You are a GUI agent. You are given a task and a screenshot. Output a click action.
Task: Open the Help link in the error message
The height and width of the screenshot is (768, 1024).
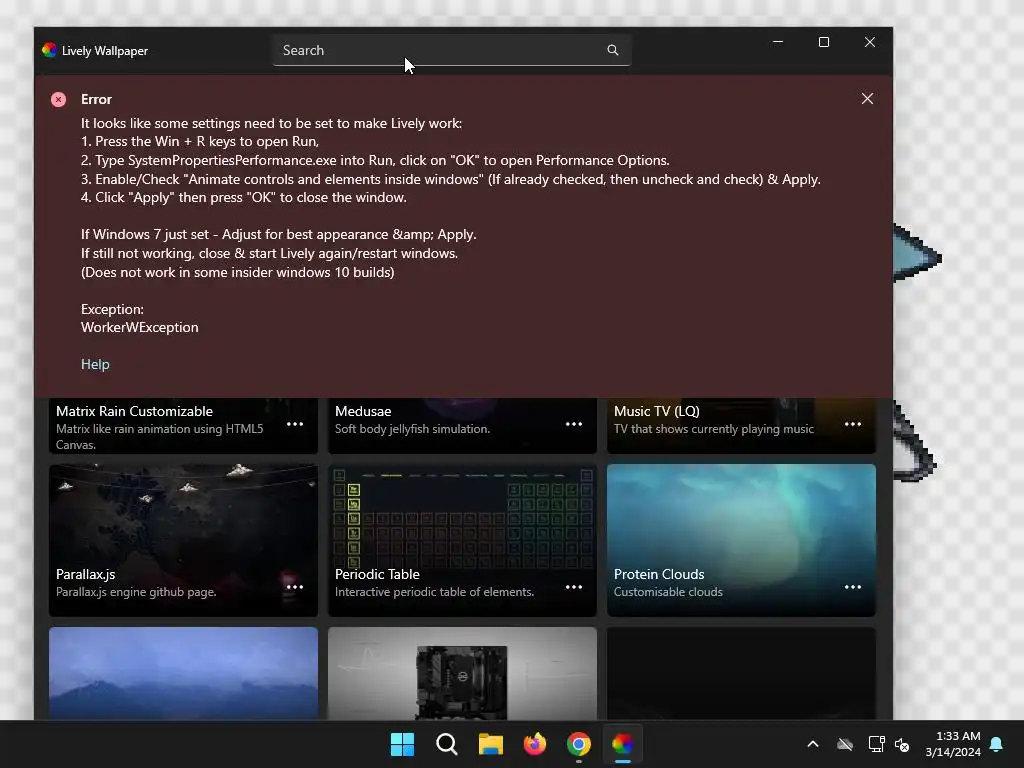[95, 364]
